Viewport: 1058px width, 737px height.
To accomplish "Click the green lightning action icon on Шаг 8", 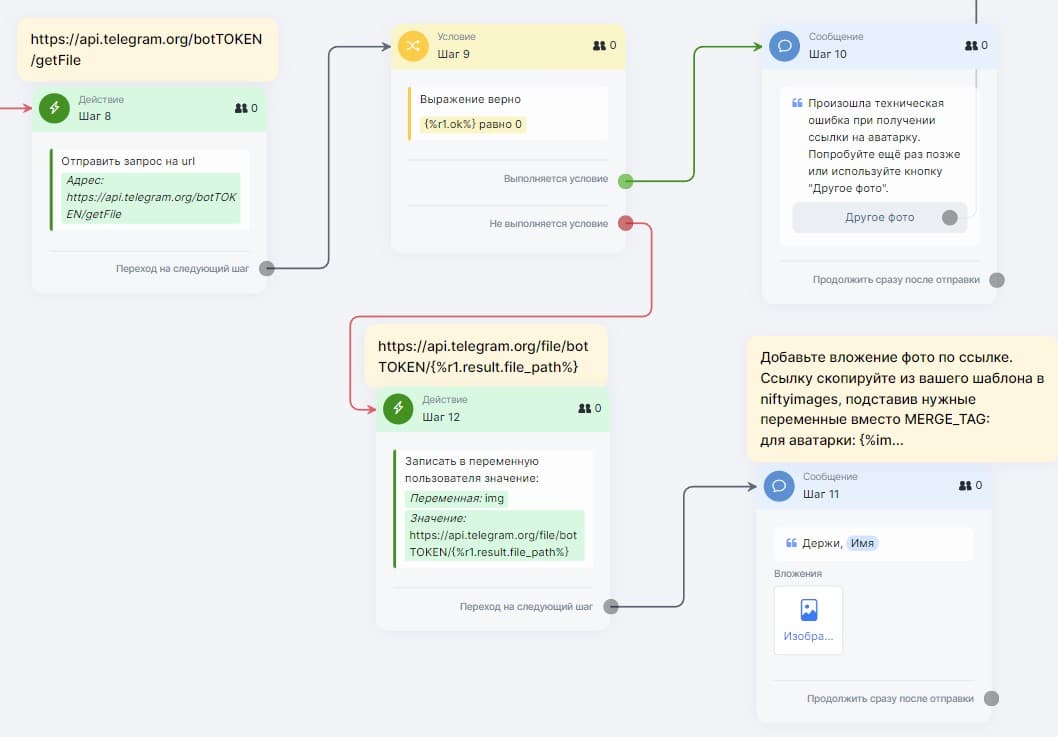I will coord(54,108).
